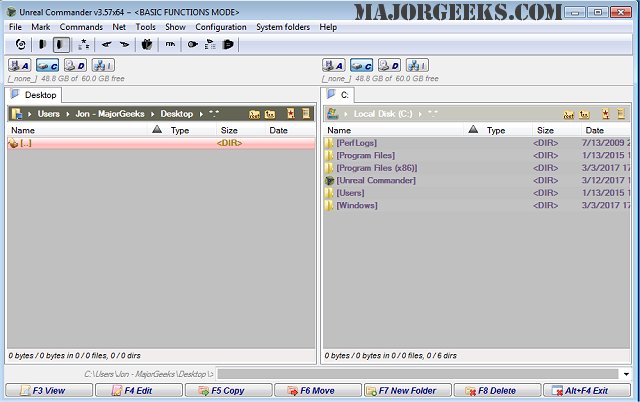Open the Commands menu

(80, 27)
